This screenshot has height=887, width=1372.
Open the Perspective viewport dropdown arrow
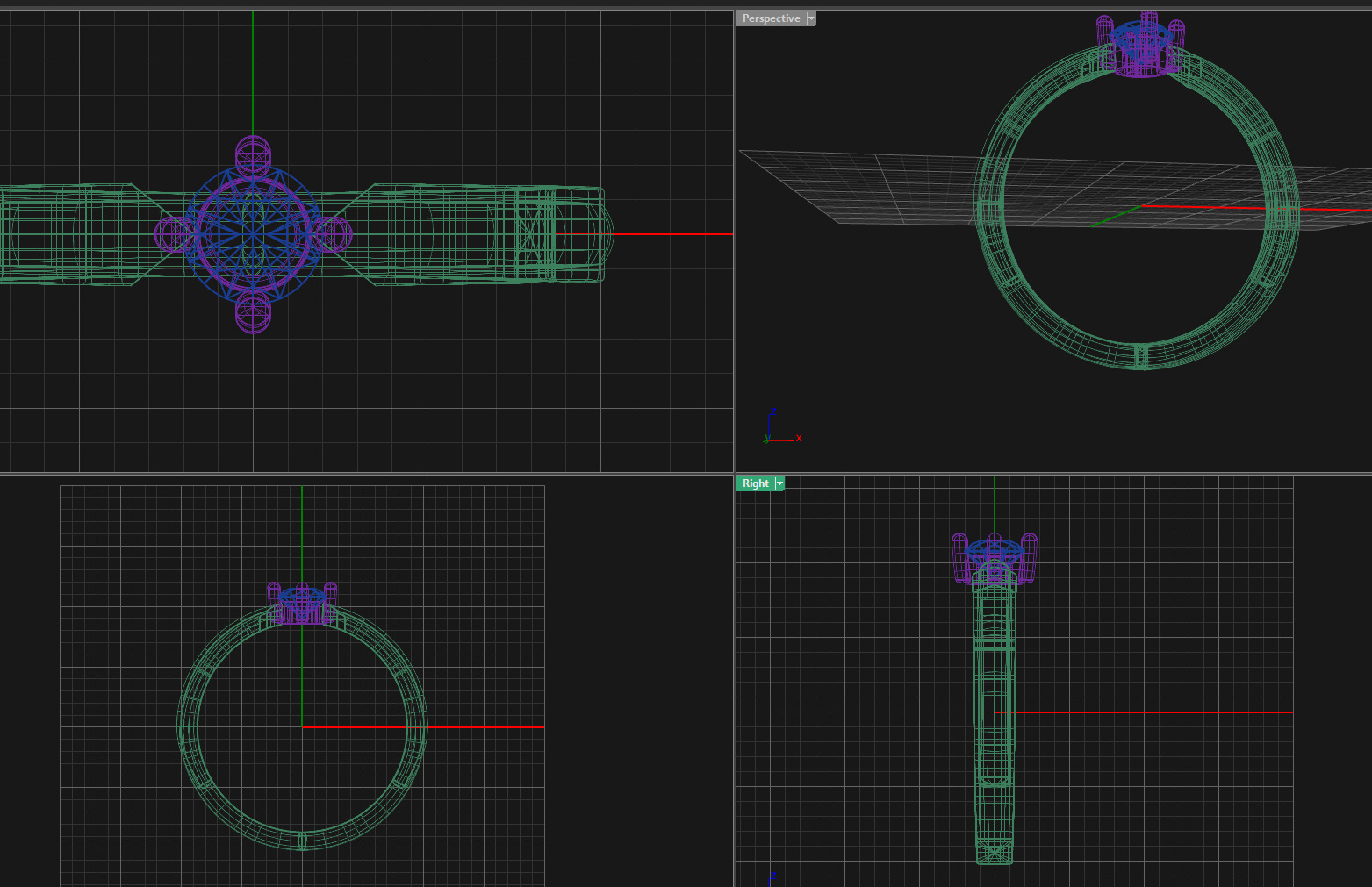tap(811, 18)
